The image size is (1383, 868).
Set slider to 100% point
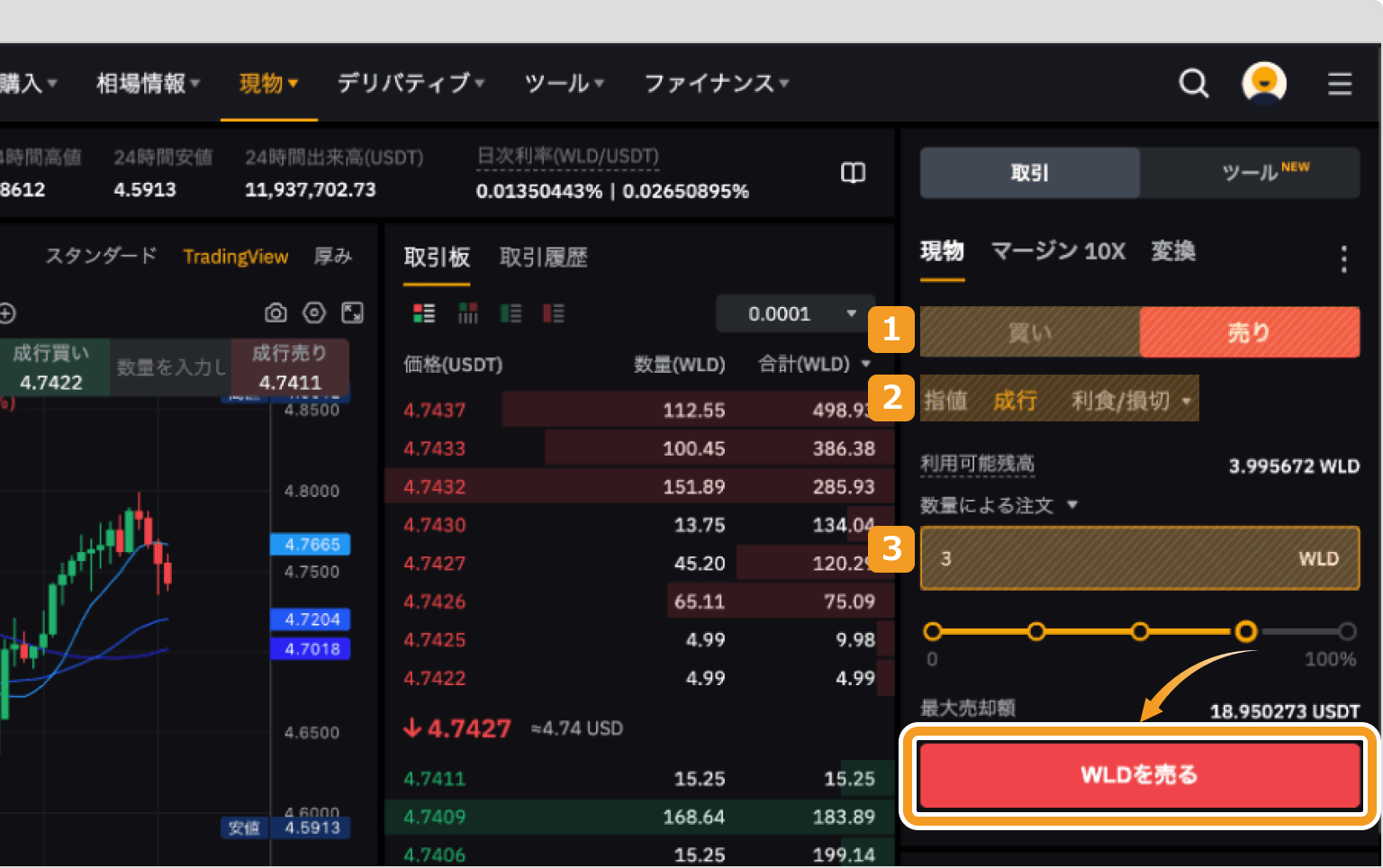pyautogui.click(x=1347, y=631)
